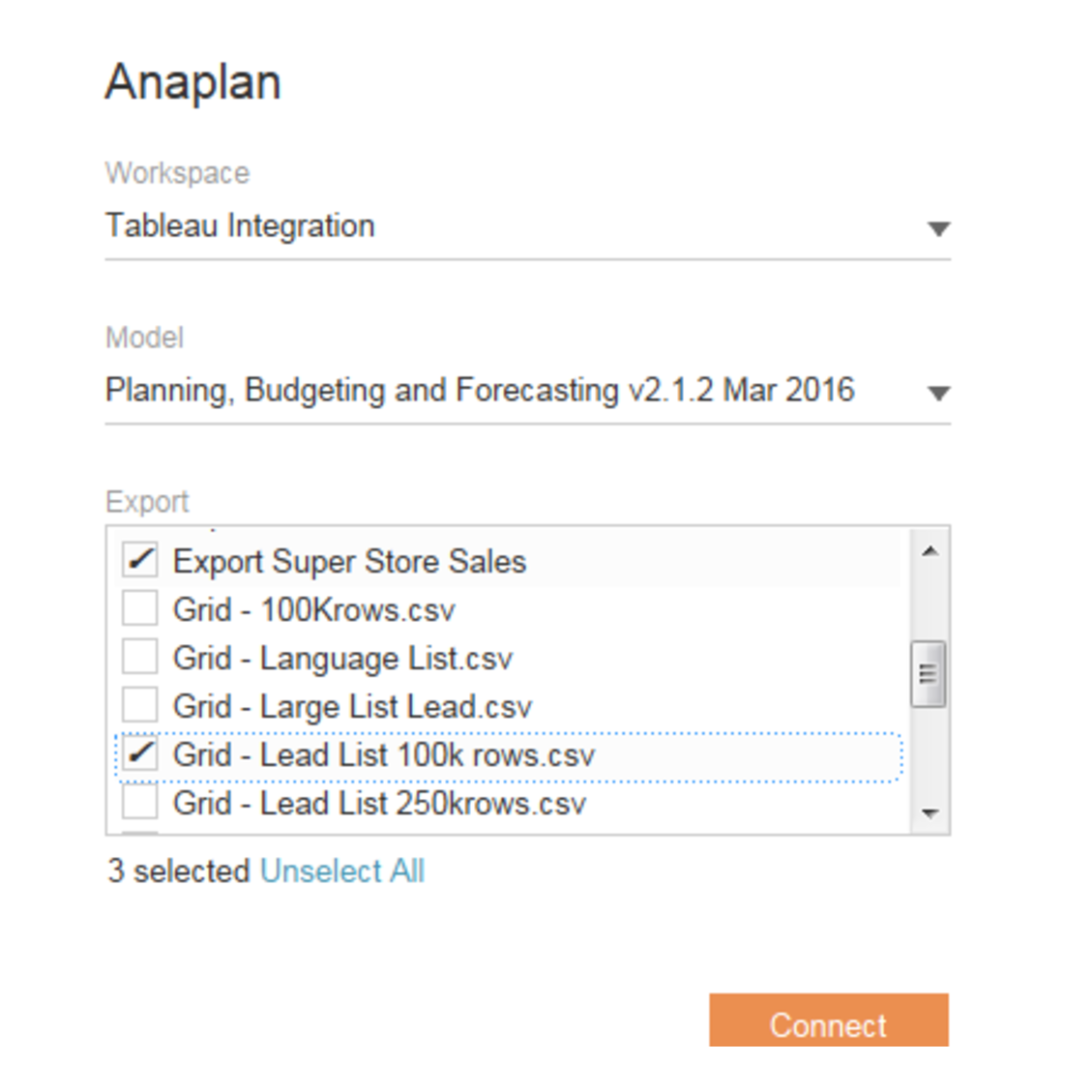Select the Export Super Store Sales label
This screenshot has height=1092, width=1092.
click(x=349, y=562)
